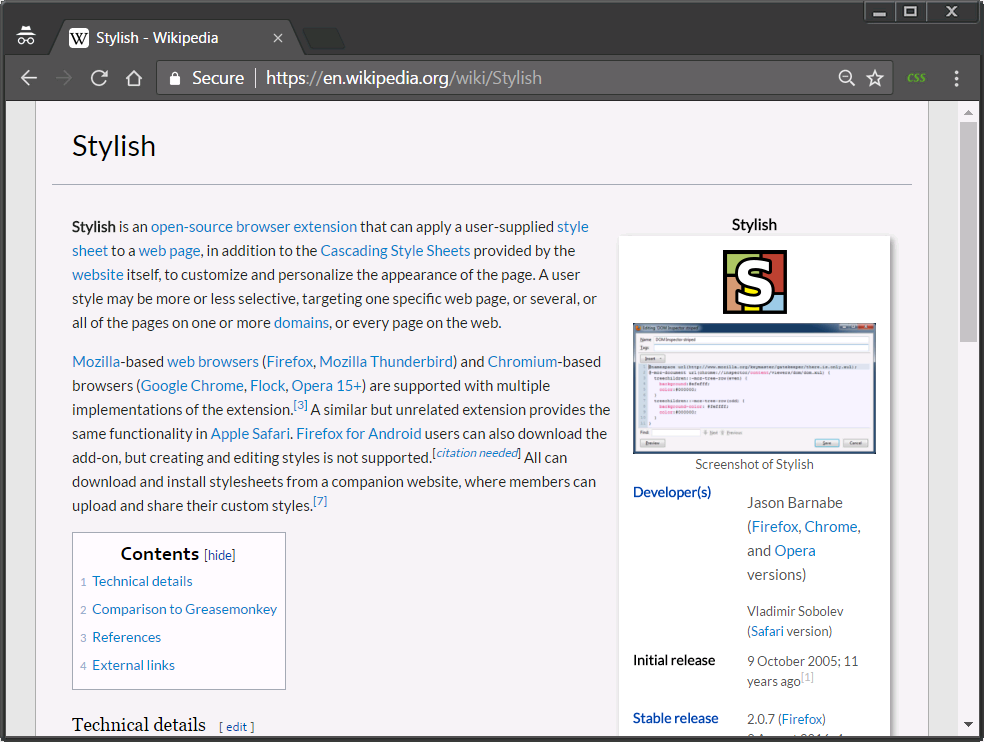Open a new tab next to Stylish tab
Screen dimensions: 984x742
click(x=323, y=38)
